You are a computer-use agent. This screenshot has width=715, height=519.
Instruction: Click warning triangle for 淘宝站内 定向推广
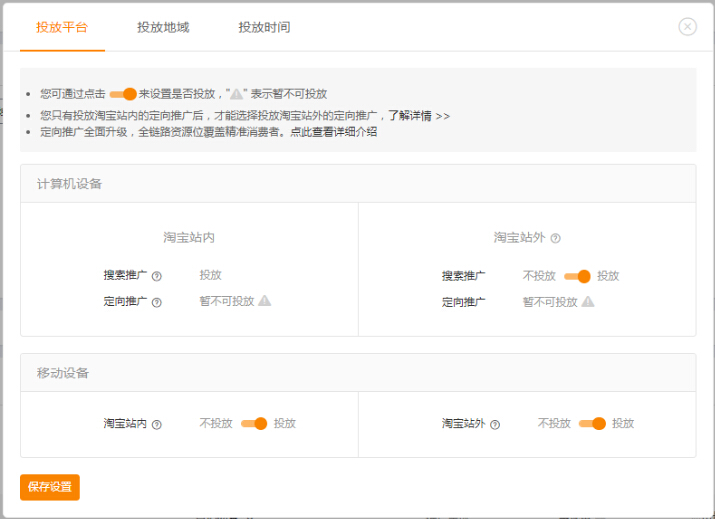tap(265, 300)
